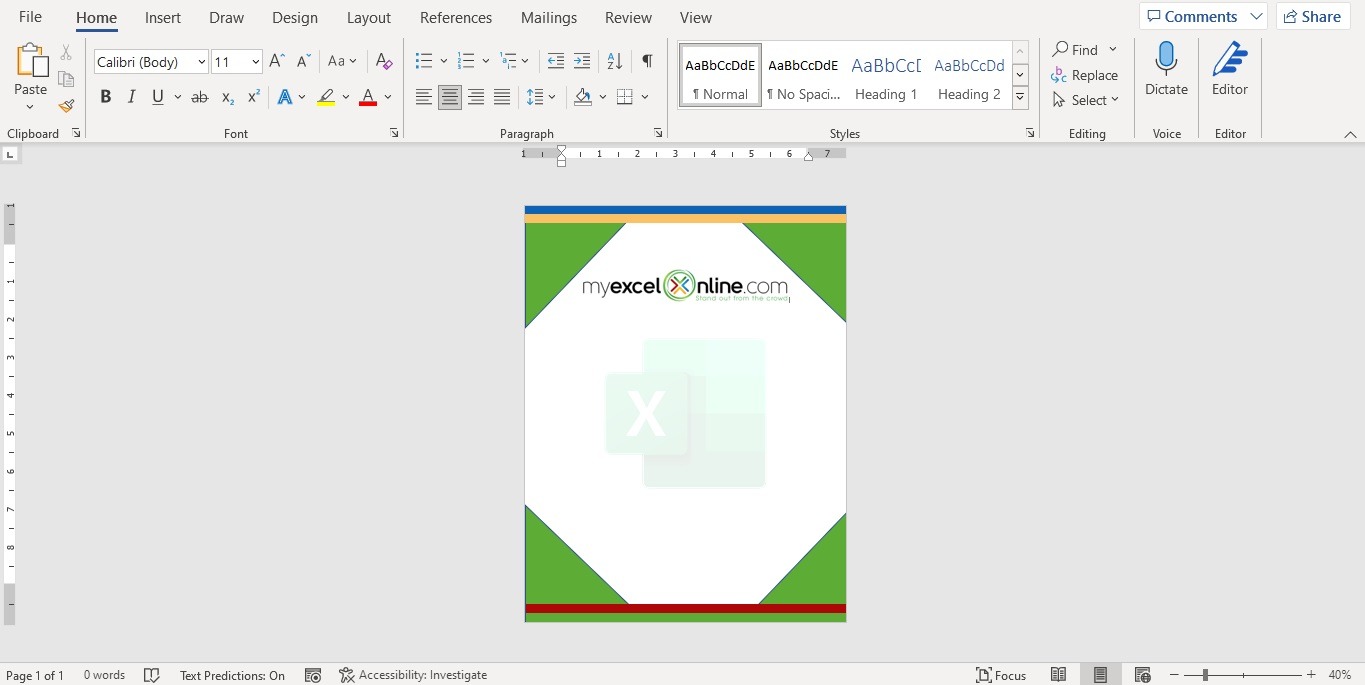Switch to the Layout tab
Screen dimensions: 1365x685
[369, 18]
